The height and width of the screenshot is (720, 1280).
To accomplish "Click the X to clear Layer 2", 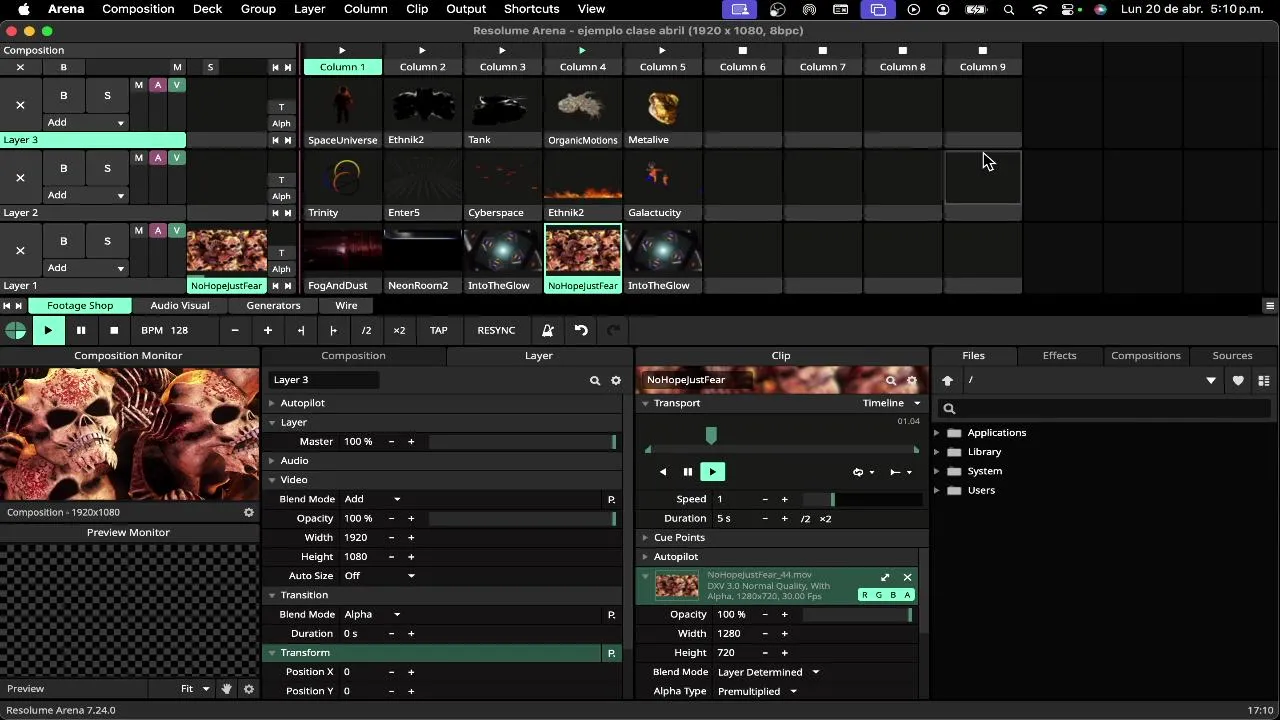I will pos(20,178).
